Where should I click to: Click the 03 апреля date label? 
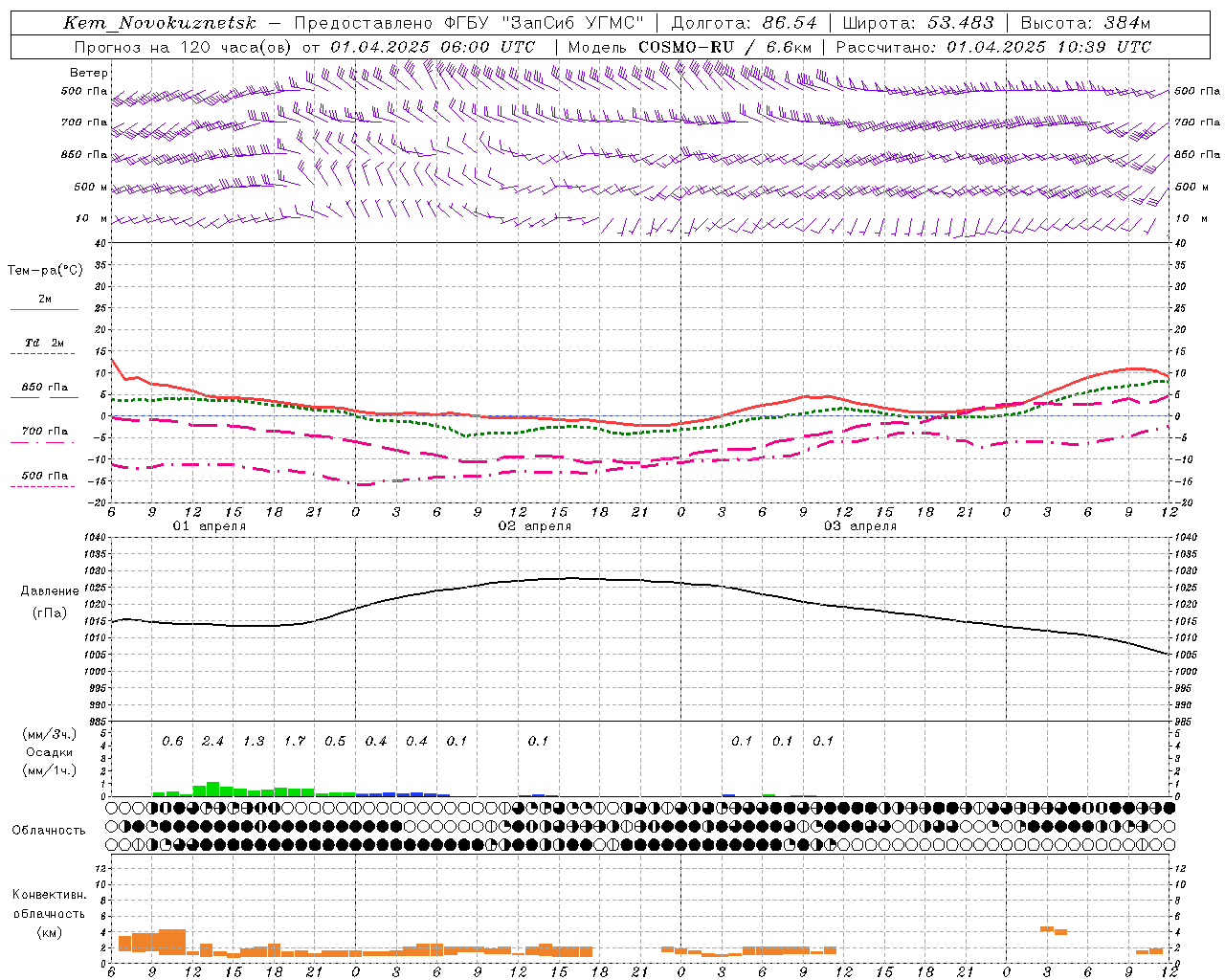coord(860,526)
